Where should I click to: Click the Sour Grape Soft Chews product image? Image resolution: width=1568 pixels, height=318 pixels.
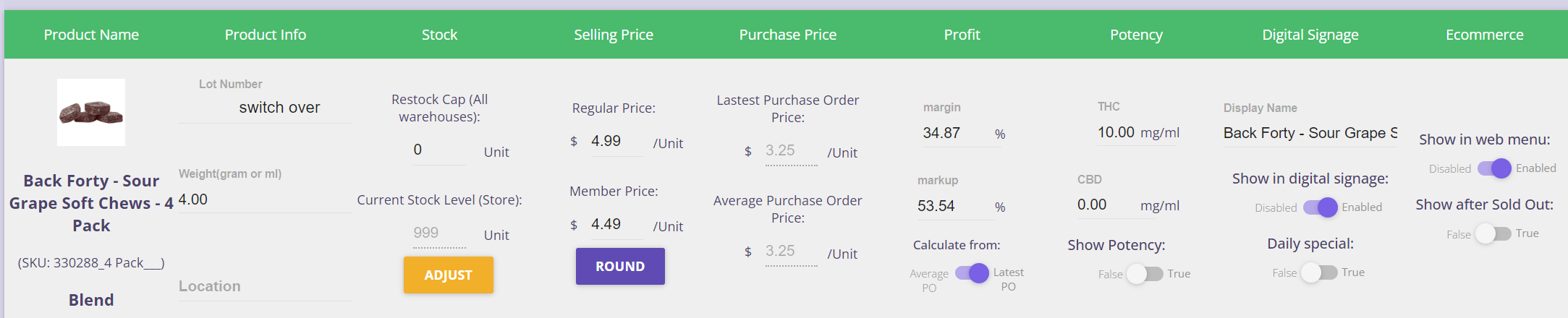(x=91, y=112)
